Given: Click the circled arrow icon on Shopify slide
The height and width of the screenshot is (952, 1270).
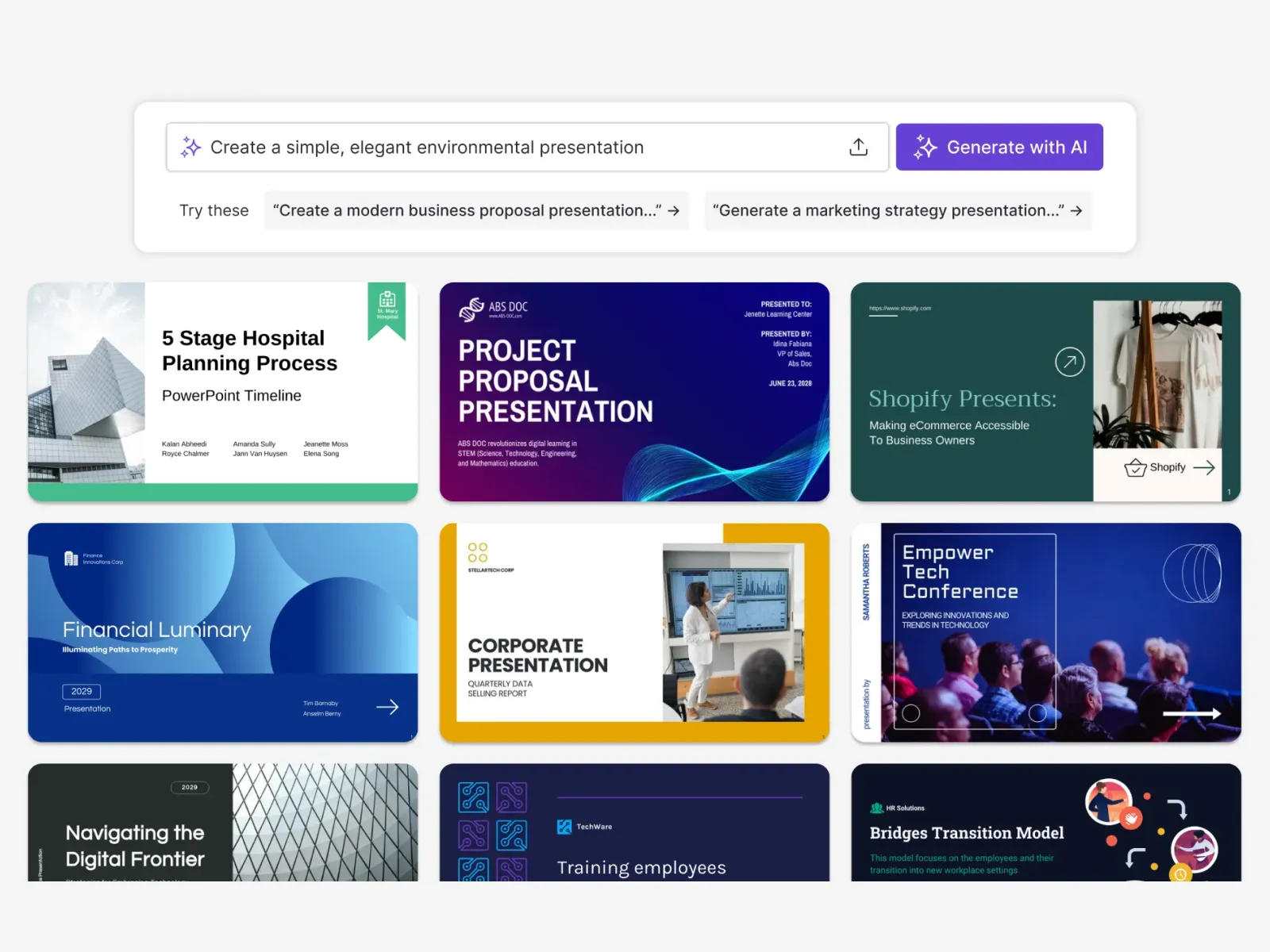Looking at the screenshot, I should [1069, 362].
